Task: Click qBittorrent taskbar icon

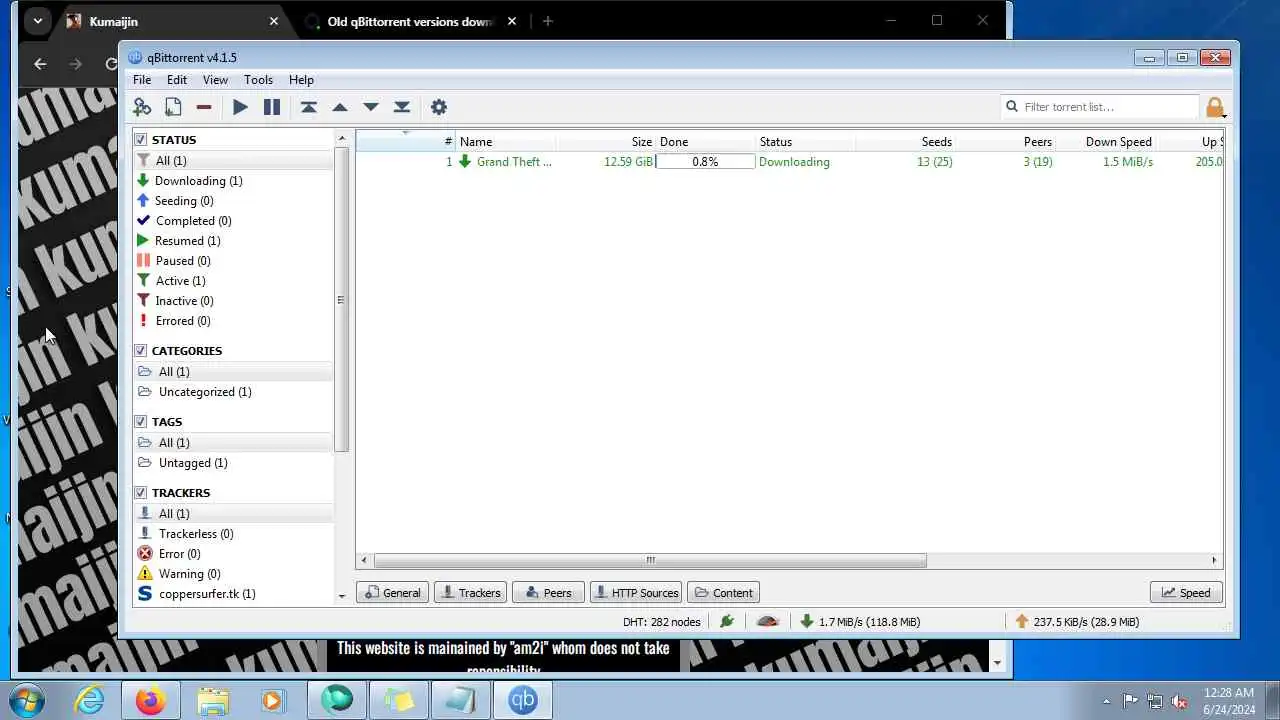Action: point(523,701)
